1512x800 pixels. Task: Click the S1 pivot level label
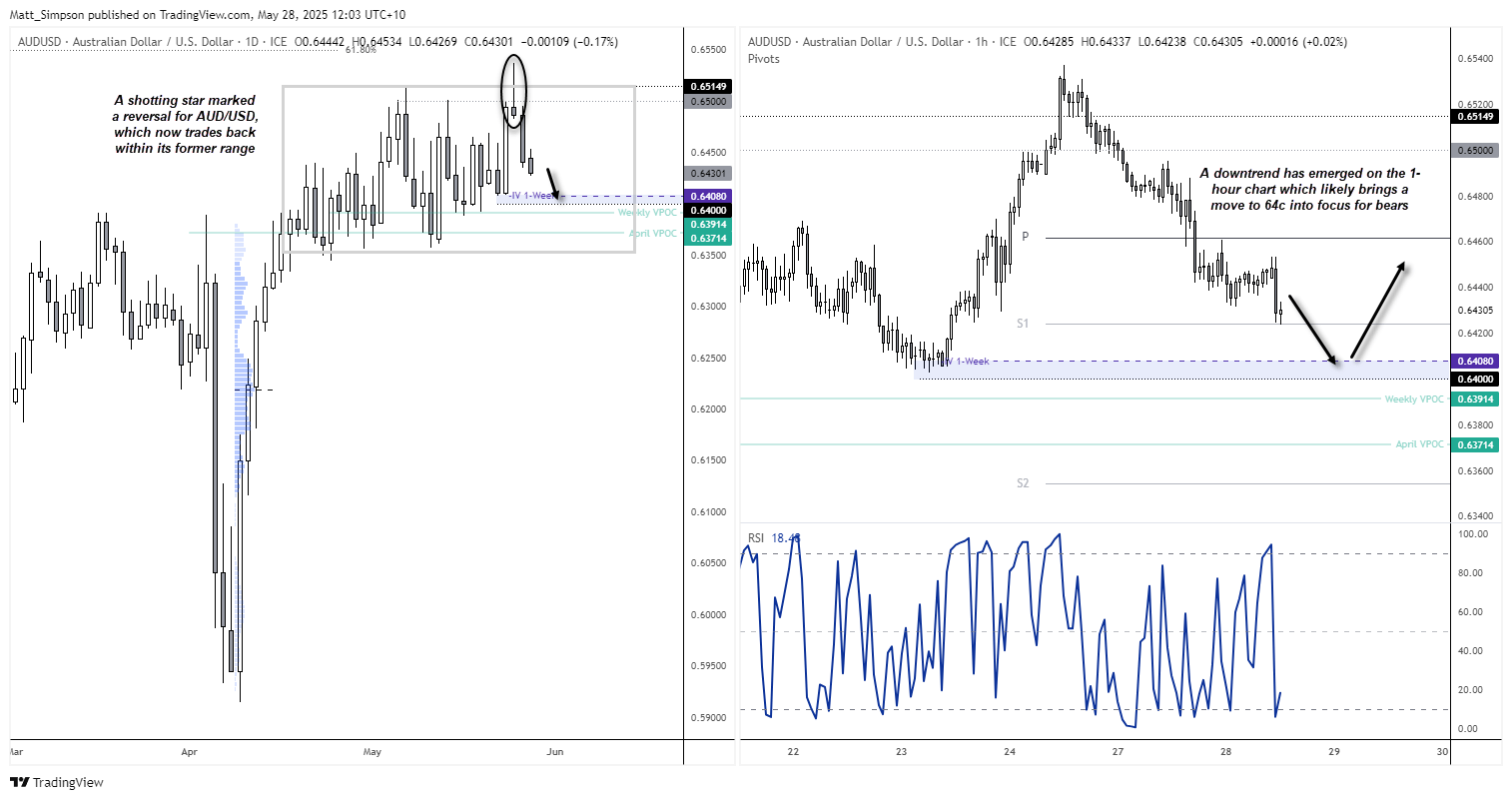pos(1023,324)
